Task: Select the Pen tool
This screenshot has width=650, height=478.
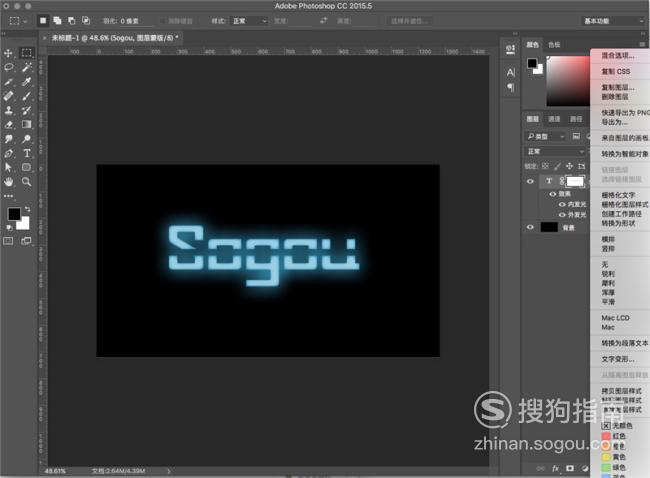Action: (x=8, y=153)
